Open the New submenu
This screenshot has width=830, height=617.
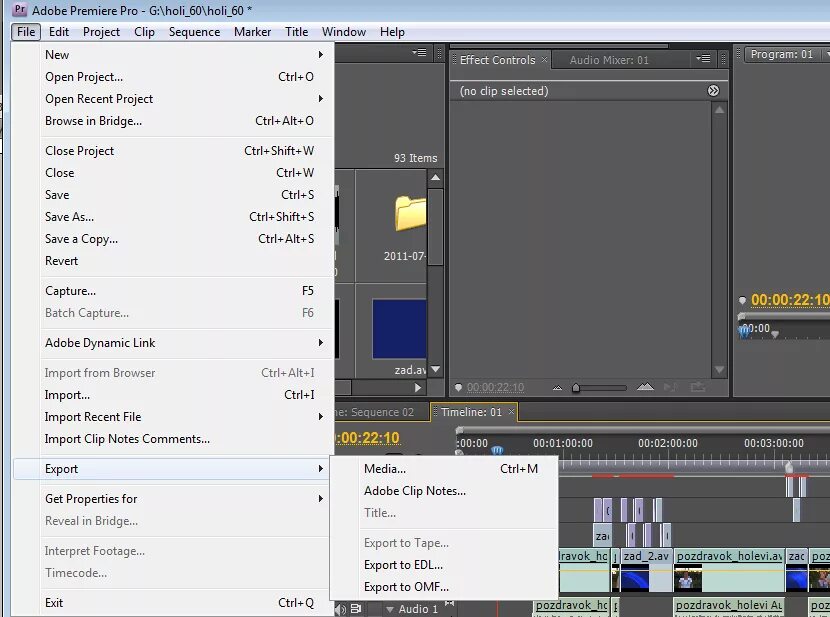(173, 55)
